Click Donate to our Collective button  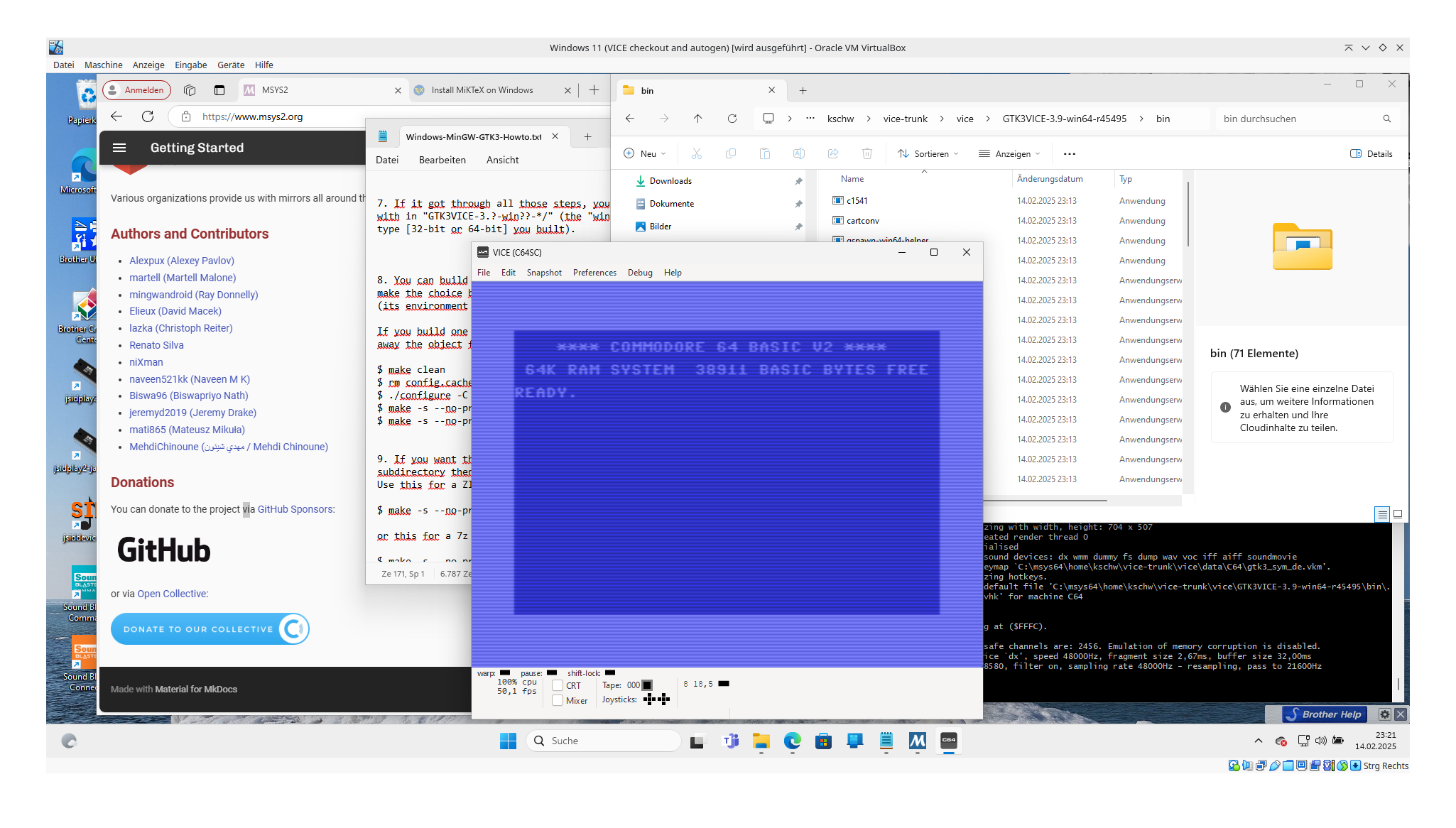coord(210,629)
